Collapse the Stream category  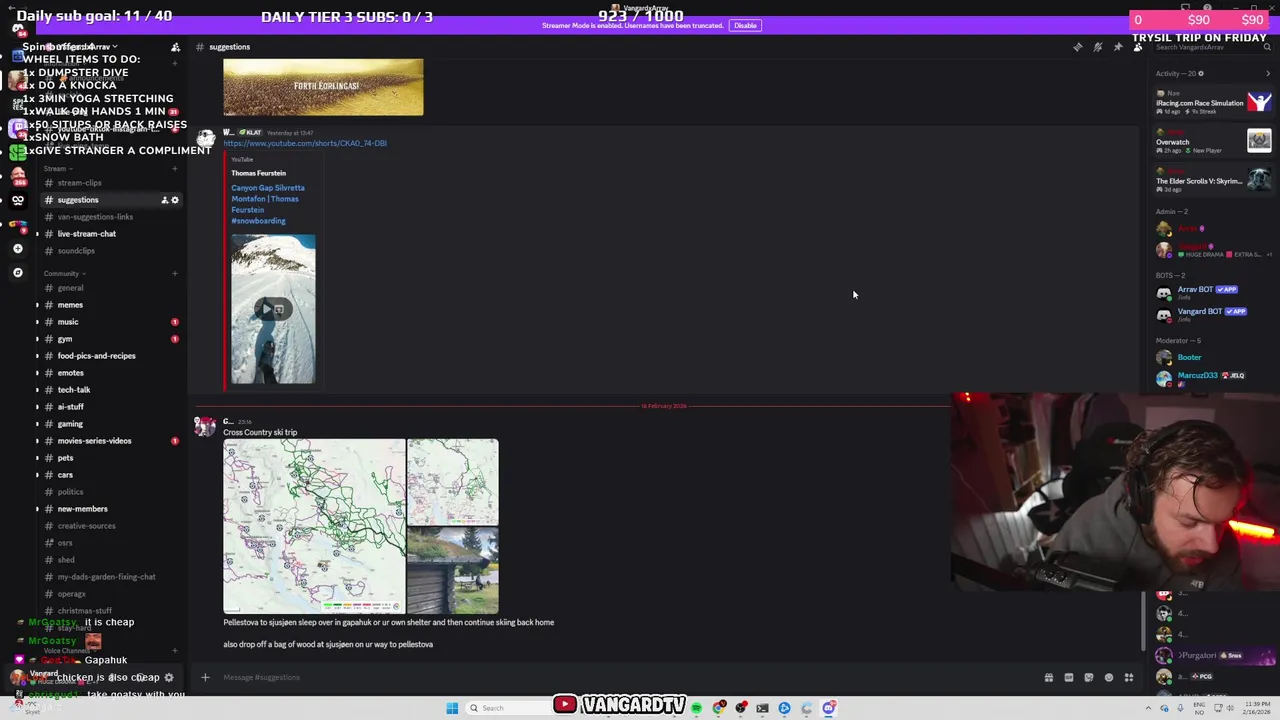click(57, 169)
